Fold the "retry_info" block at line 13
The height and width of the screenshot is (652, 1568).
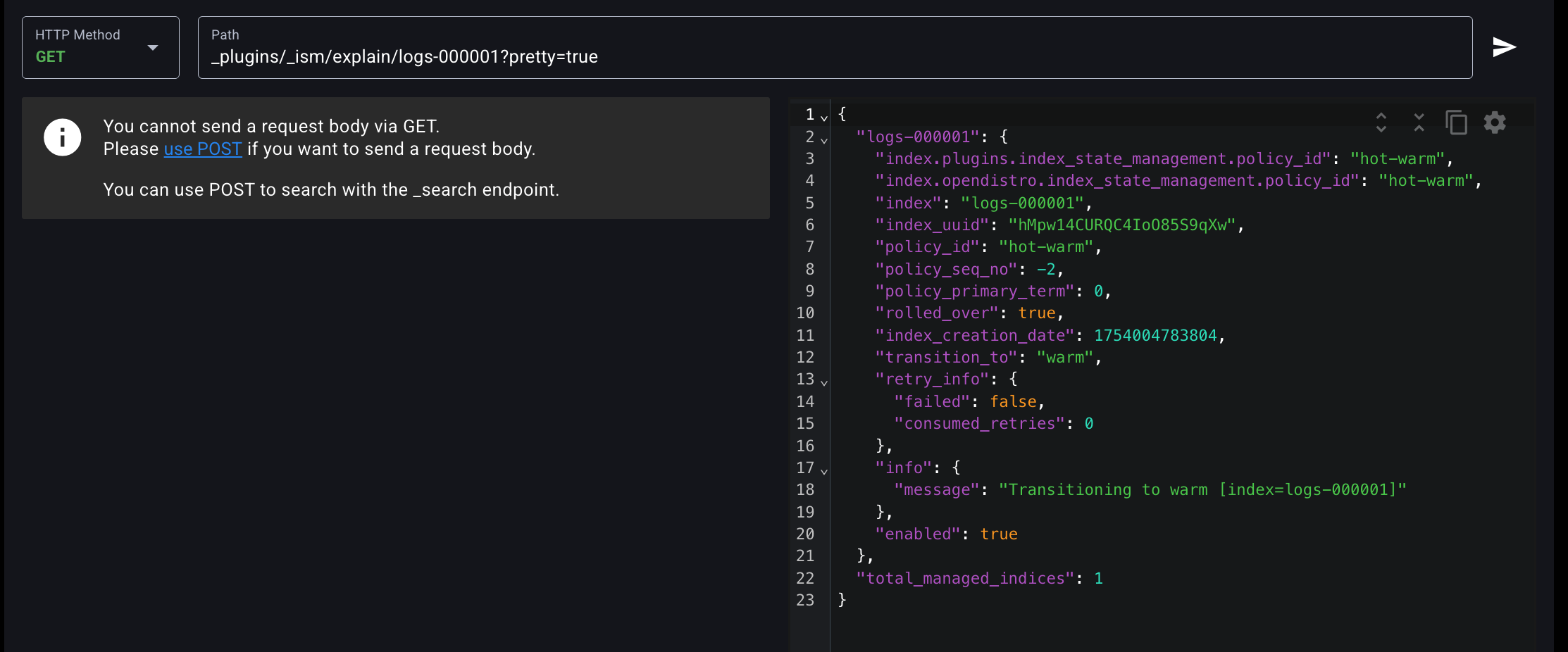pyautogui.click(x=824, y=382)
